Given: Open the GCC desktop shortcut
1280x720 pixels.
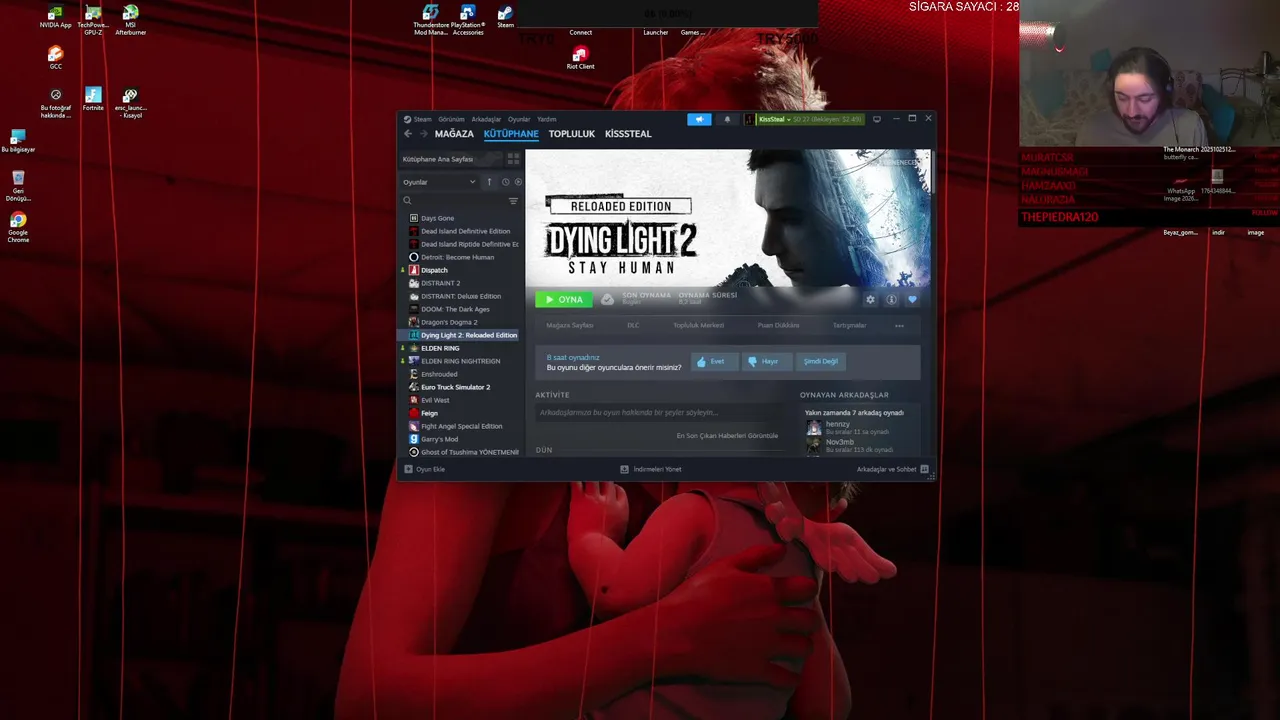Looking at the screenshot, I should click(55, 58).
